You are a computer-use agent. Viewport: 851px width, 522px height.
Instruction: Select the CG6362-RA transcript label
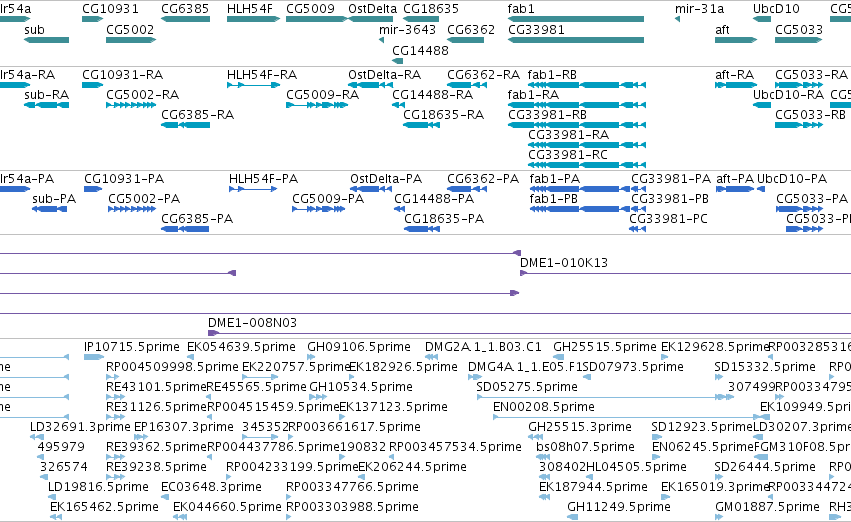coord(484,74)
